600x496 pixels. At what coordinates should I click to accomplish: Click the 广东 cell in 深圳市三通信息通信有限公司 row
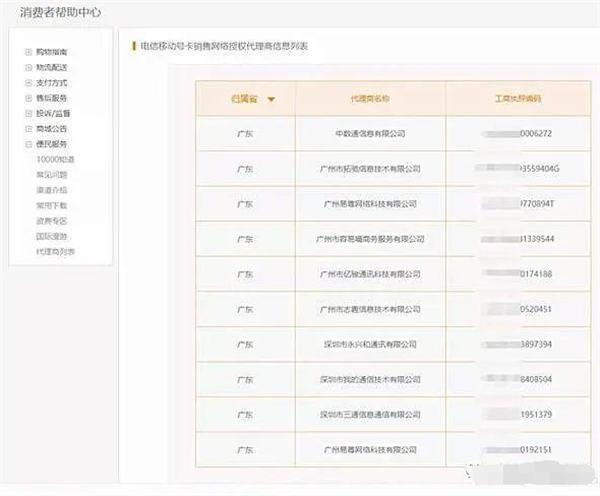pos(245,415)
